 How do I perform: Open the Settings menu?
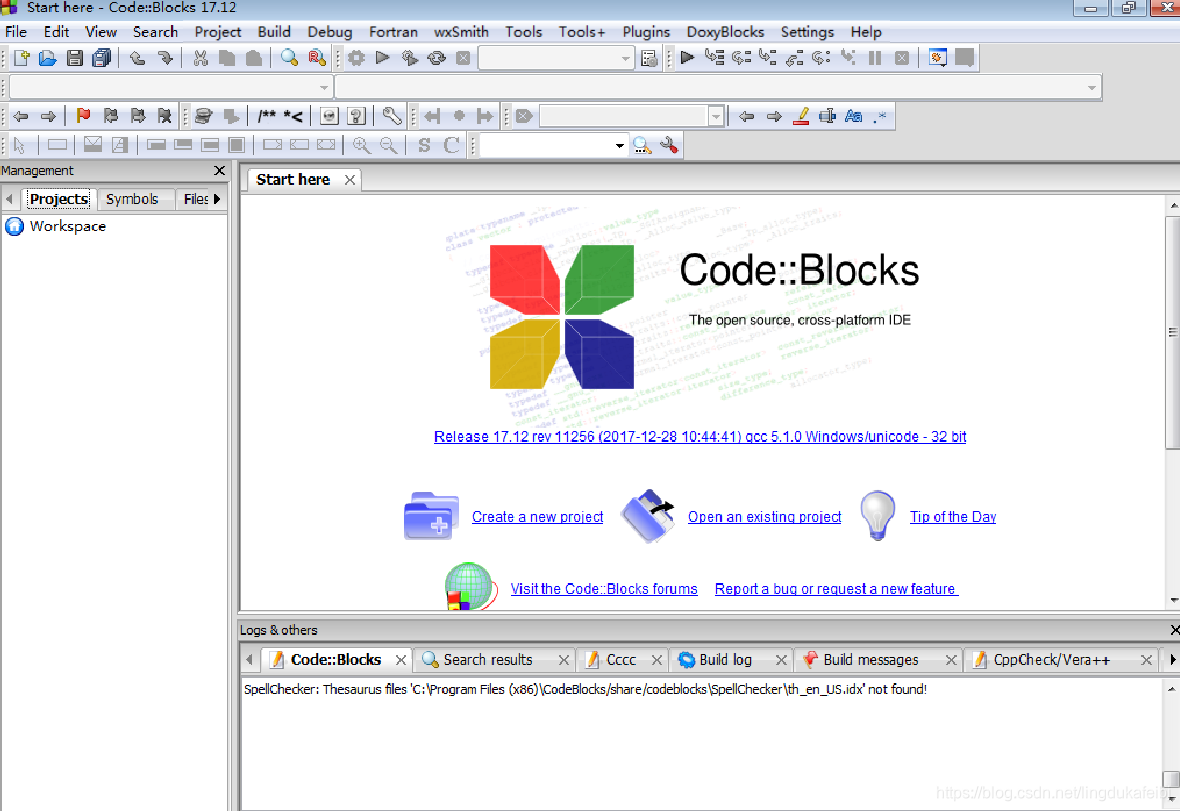(807, 32)
